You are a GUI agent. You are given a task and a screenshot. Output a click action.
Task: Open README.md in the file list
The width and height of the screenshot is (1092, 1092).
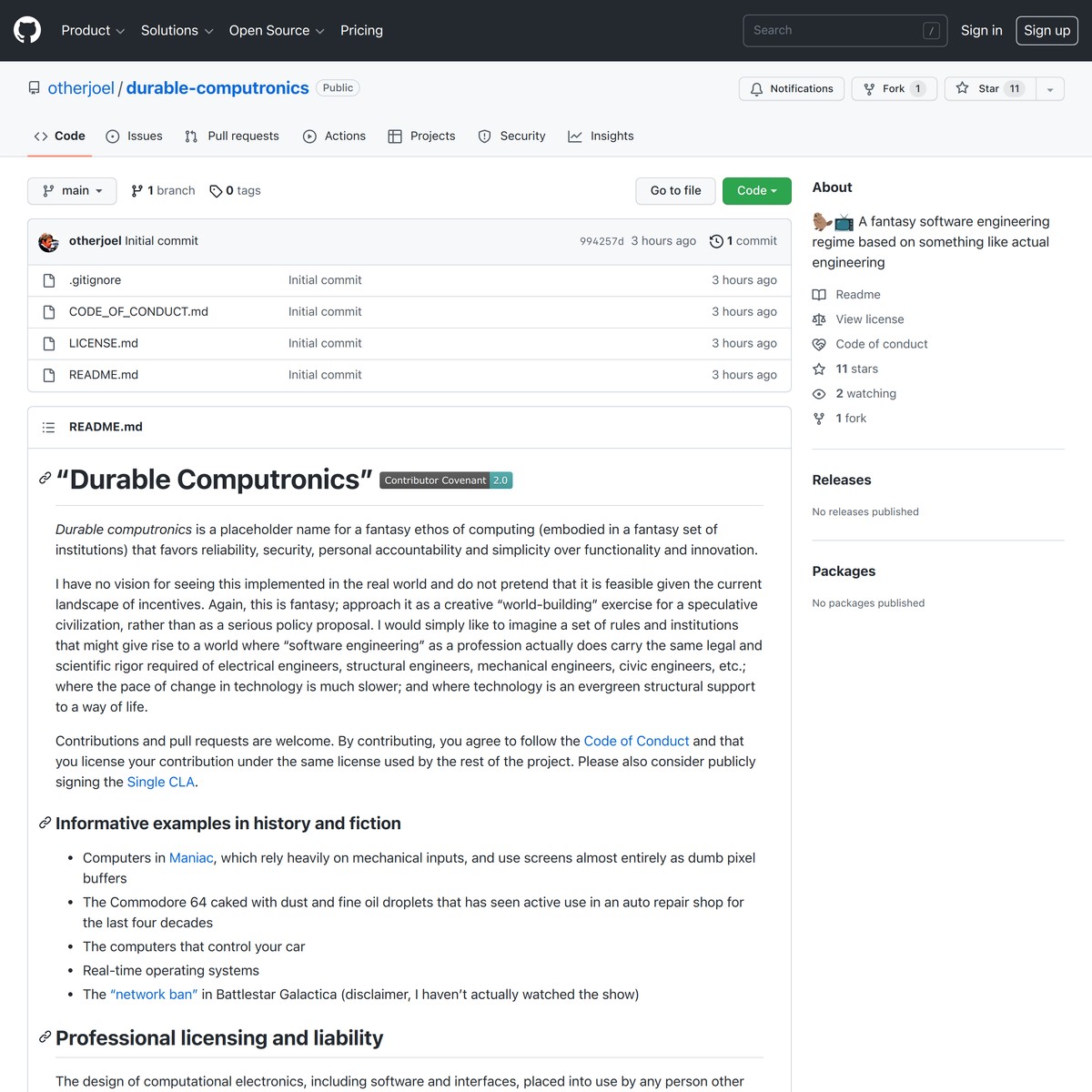click(104, 375)
